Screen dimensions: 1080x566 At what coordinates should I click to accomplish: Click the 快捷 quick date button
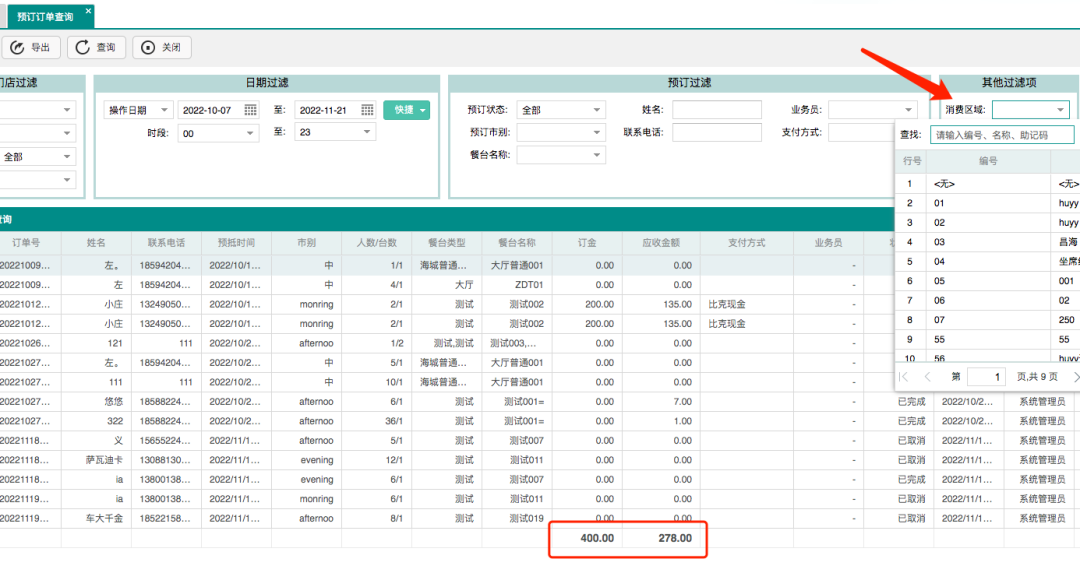click(x=406, y=110)
